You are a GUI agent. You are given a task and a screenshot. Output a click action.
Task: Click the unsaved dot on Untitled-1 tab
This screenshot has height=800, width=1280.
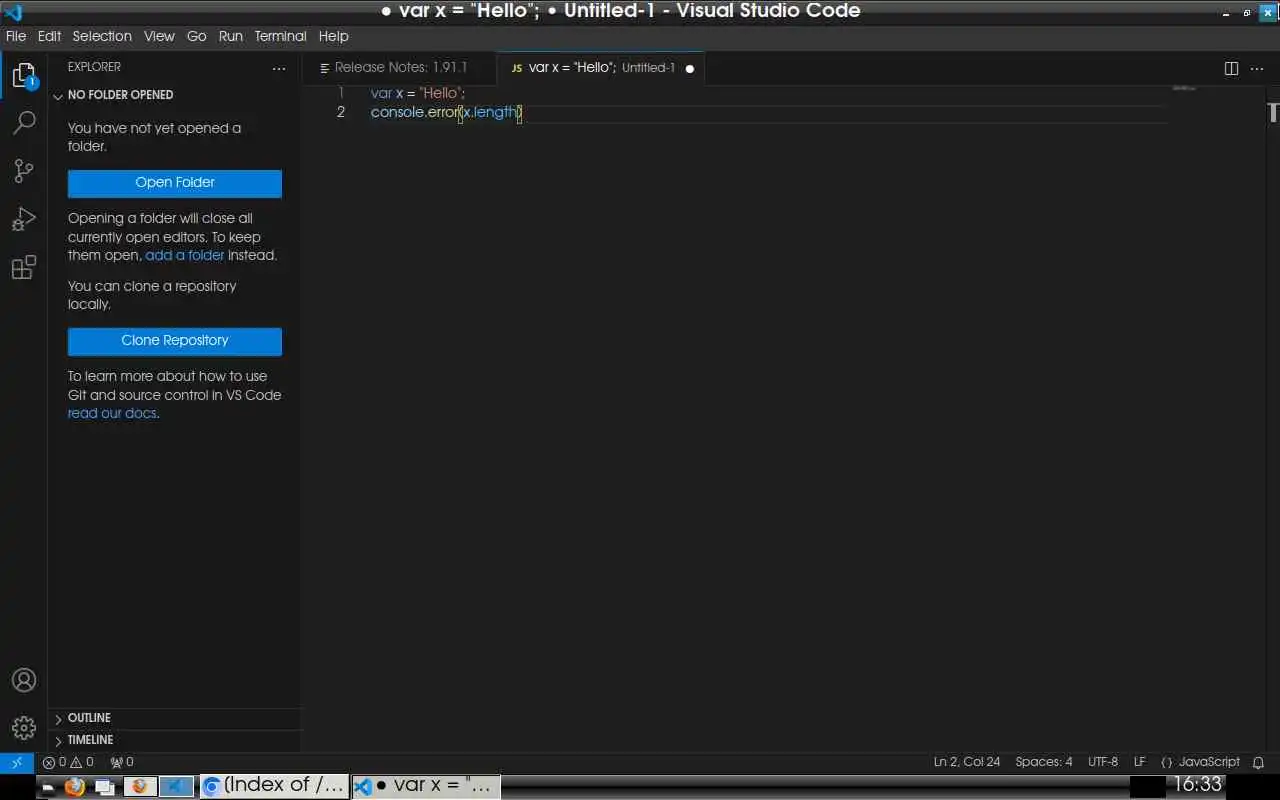[689, 68]
